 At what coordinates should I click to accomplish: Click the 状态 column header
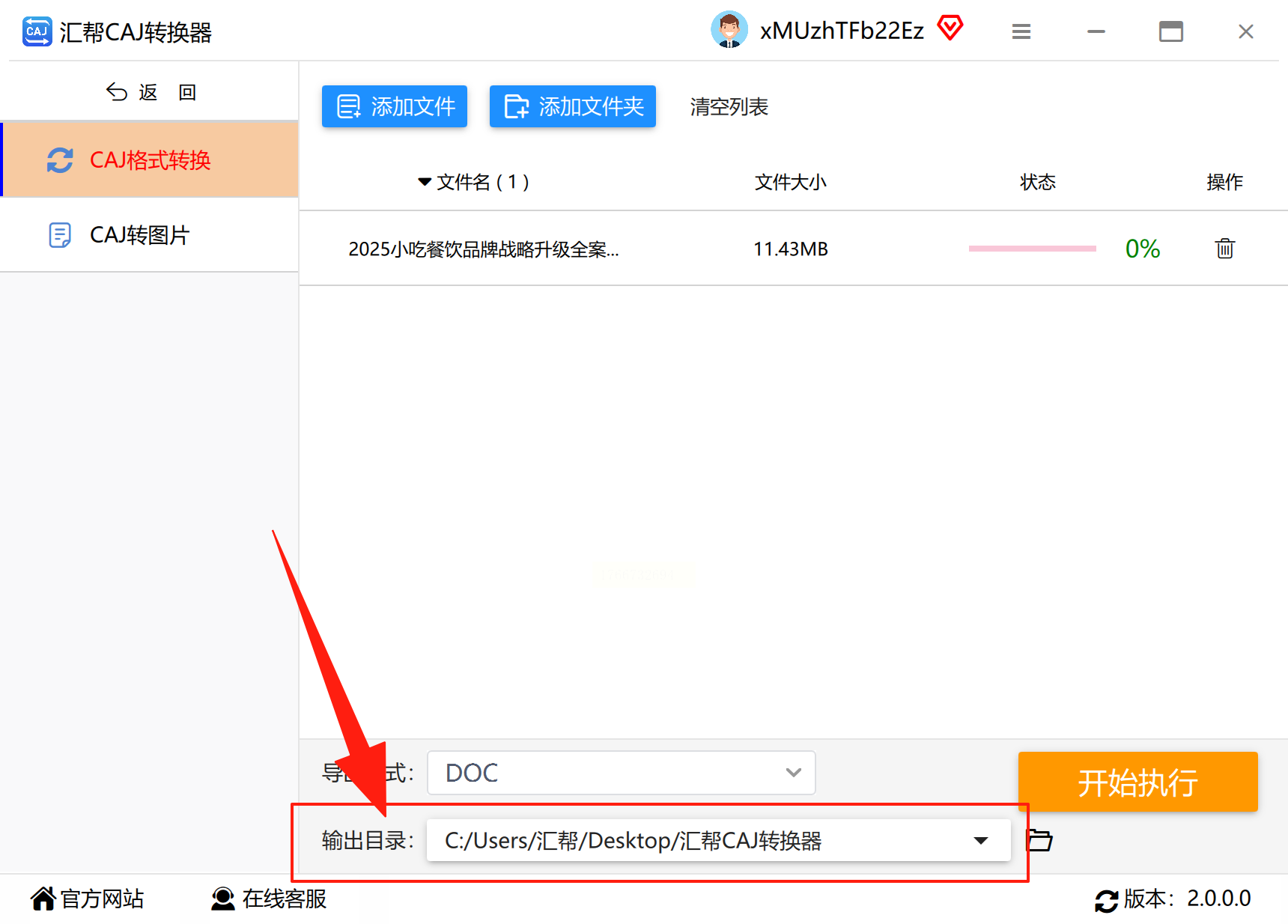(x=1038, y=182)
